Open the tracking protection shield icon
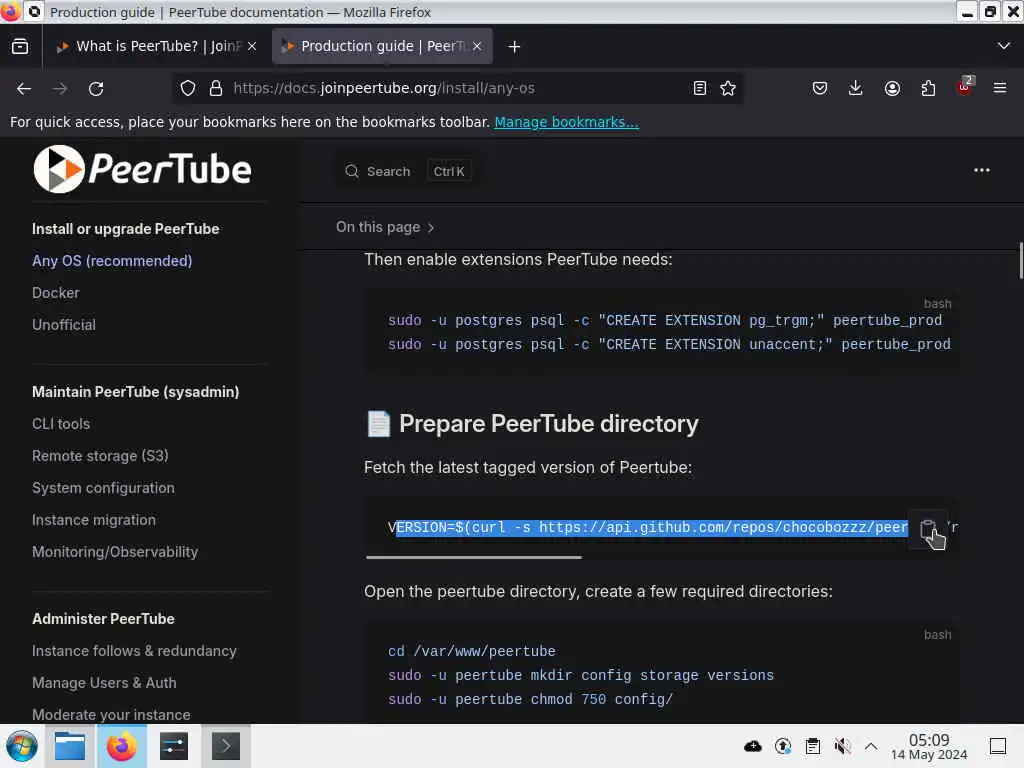Viewport: 1024px width, 768px height. [x=188, y=88]
